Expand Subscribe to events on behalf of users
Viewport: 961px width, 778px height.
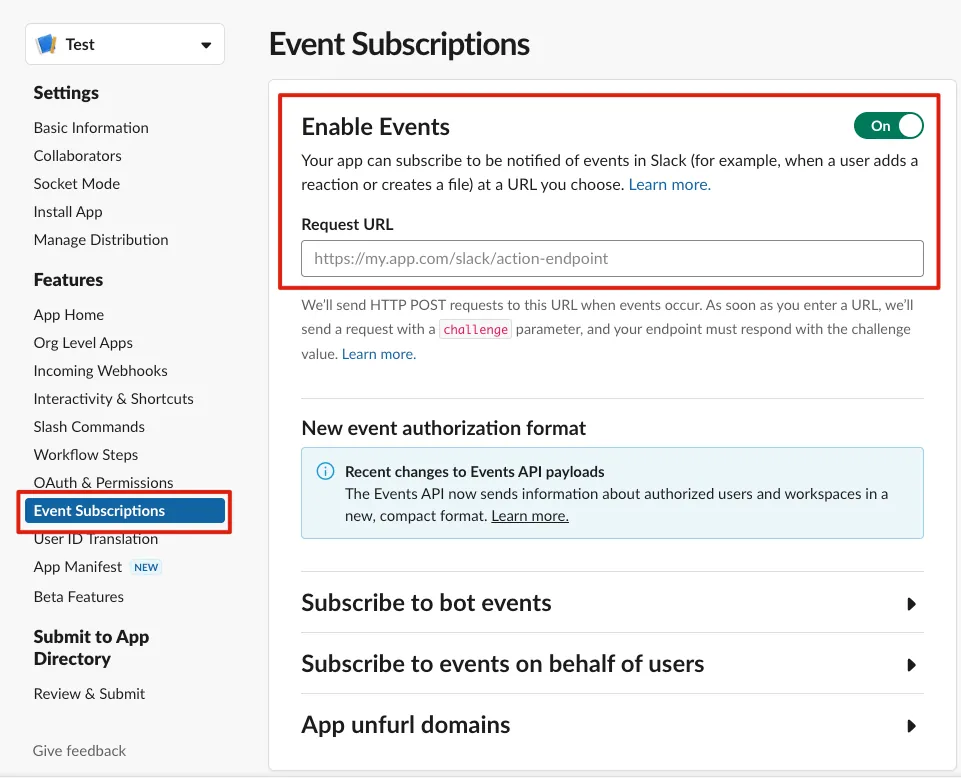pos(911,665)
